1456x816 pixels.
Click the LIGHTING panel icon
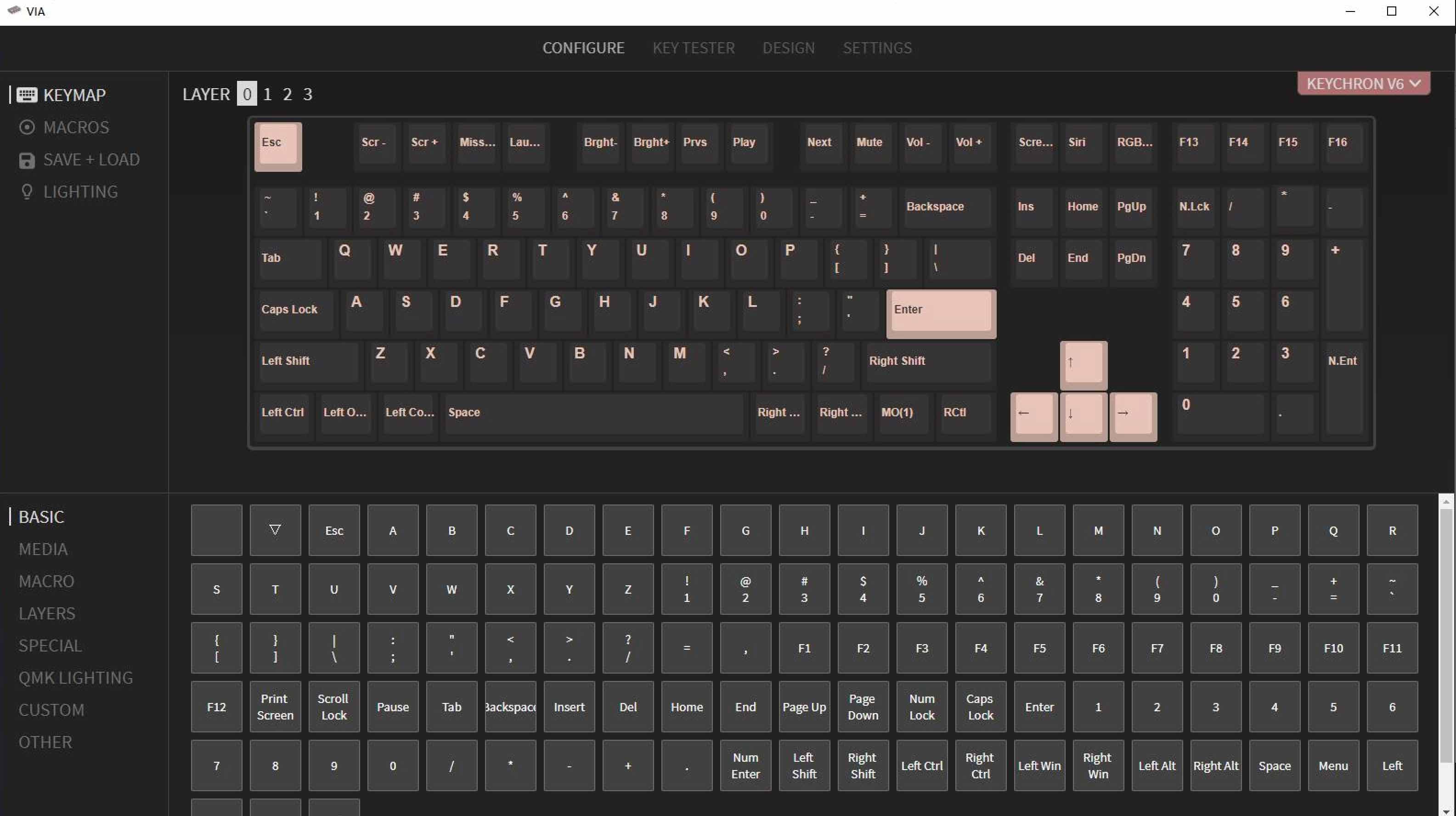tap(27, 191)
